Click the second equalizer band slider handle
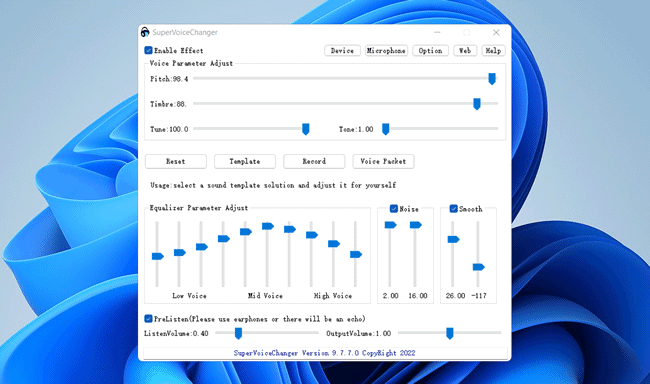The image size is (650, 384). pos(180,253)
